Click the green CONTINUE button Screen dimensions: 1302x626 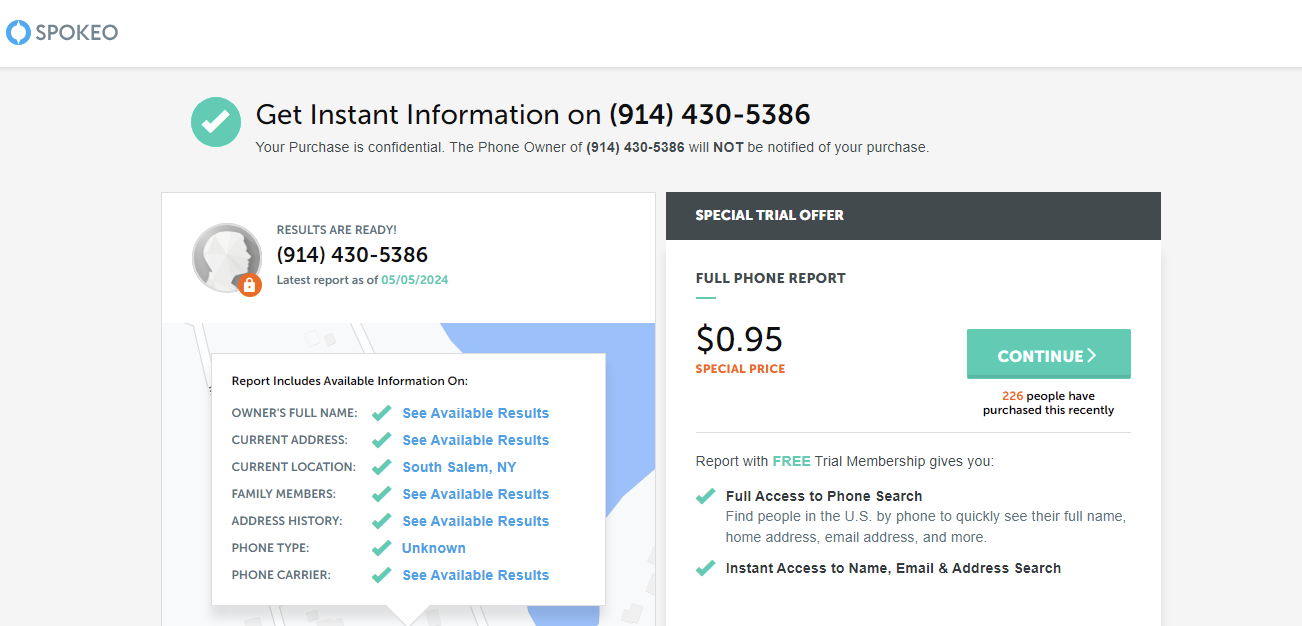(1049, 354)
